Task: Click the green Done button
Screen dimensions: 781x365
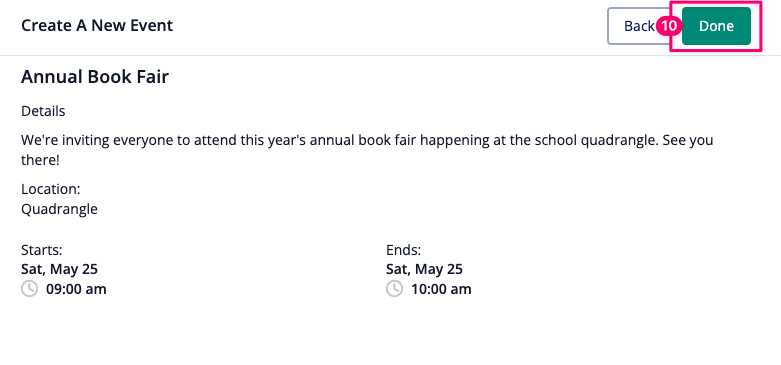Action: [716, 26]
